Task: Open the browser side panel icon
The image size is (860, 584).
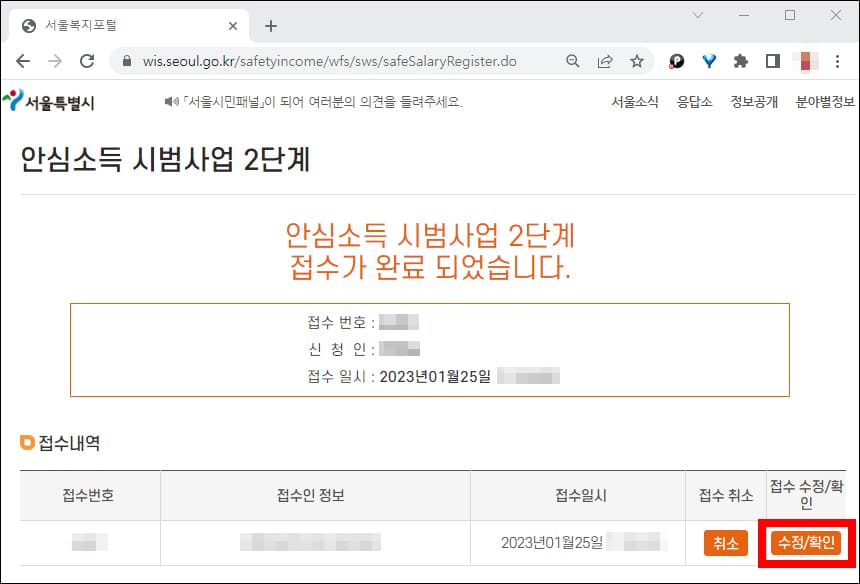Action: [772, 61]
